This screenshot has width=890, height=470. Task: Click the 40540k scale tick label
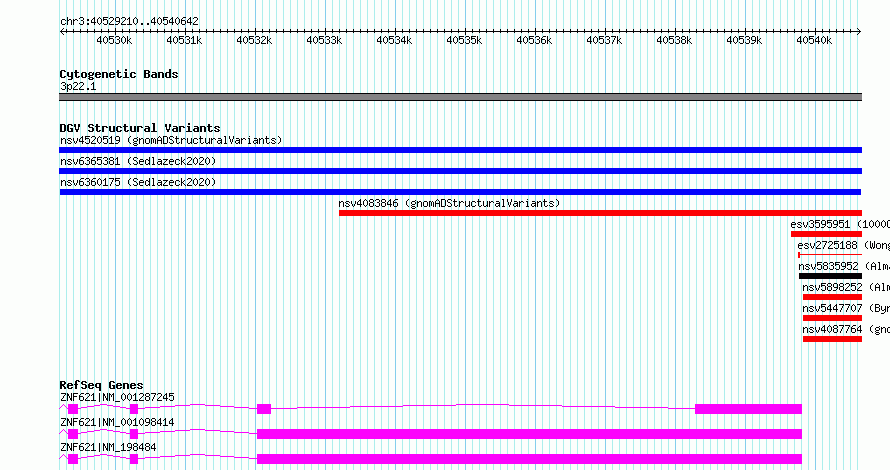[814, 40]
